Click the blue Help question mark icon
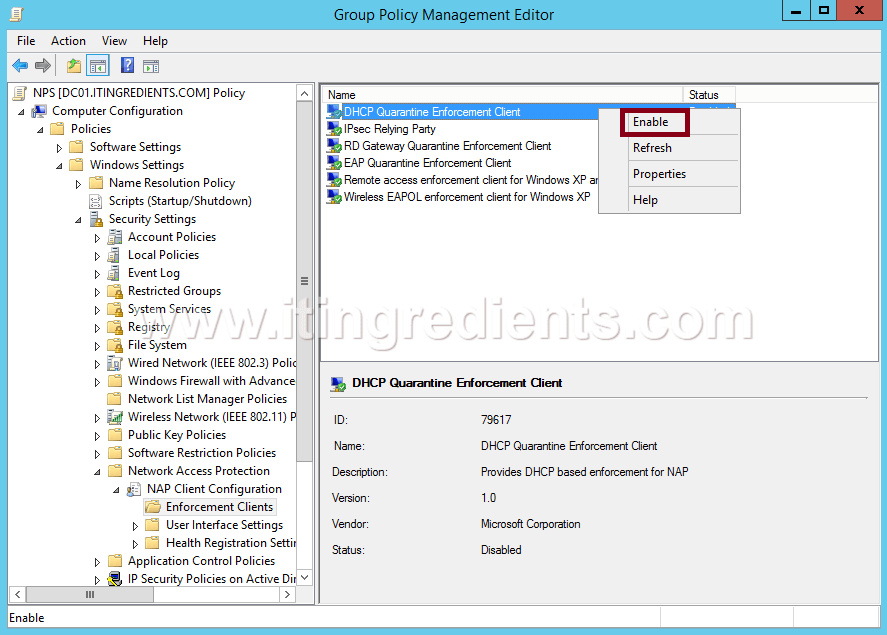887x635 pixels. tap(127, 66)
